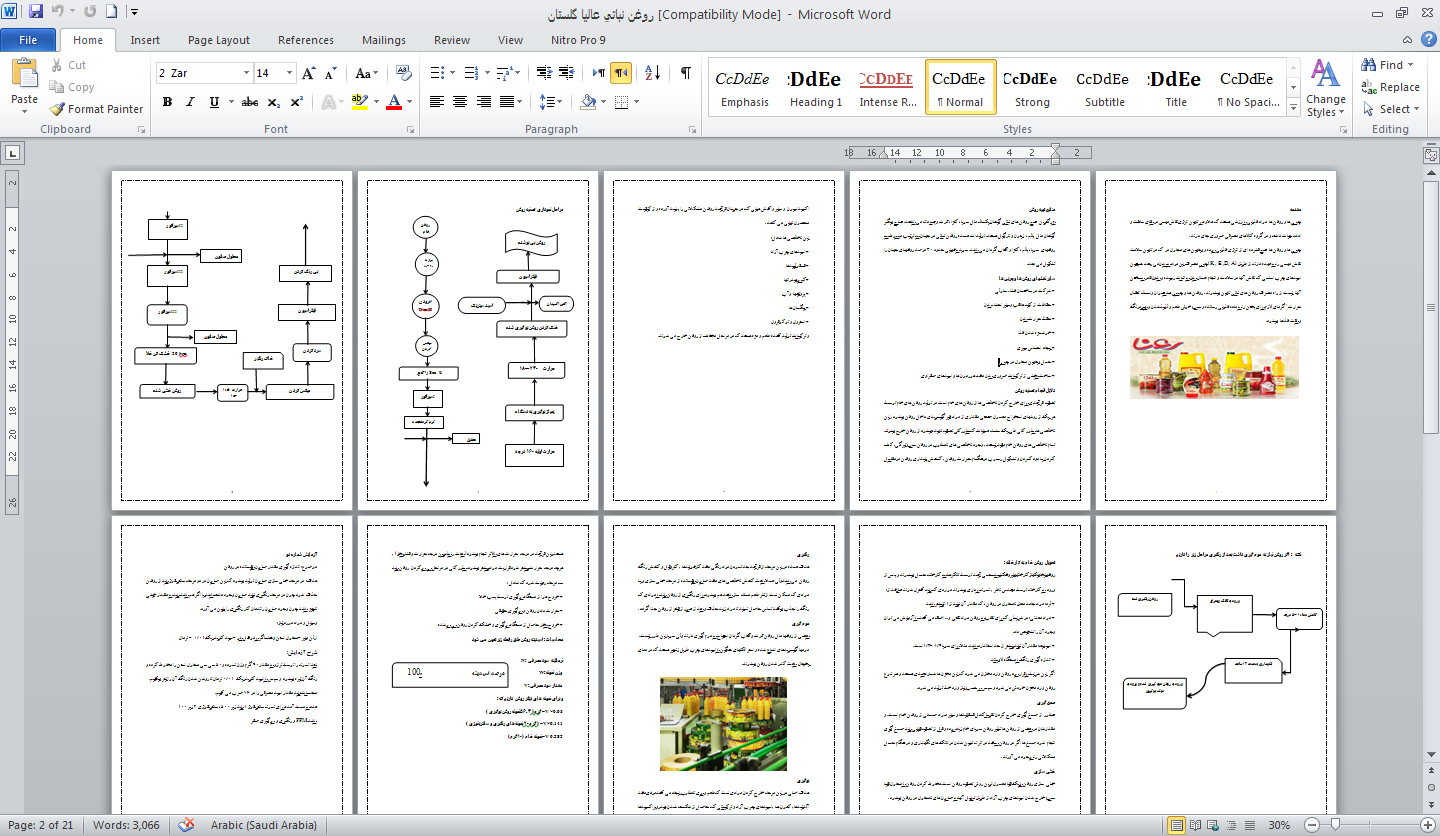Open line spacing options
1440x836 pixels.
click(551, 102)
